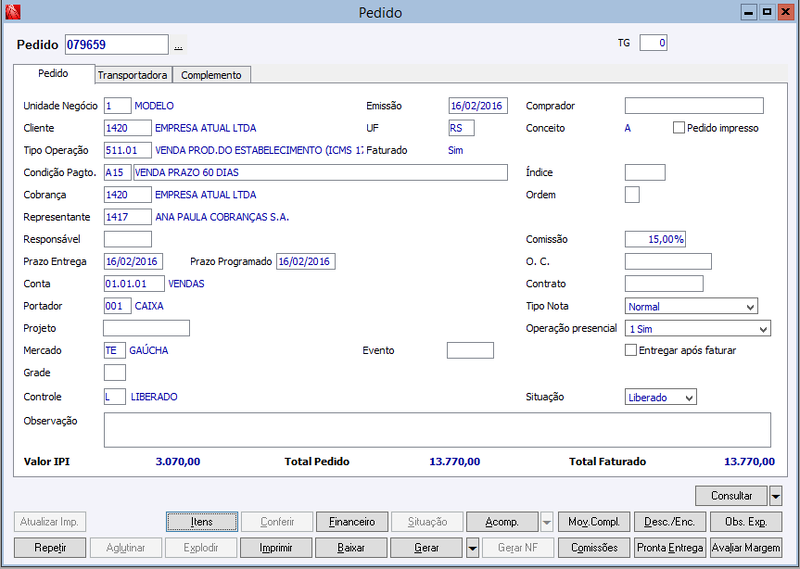Focus the Pedido number field 079659
The width and height of the screenshot is (800, 569).
[x=116, y=45]
